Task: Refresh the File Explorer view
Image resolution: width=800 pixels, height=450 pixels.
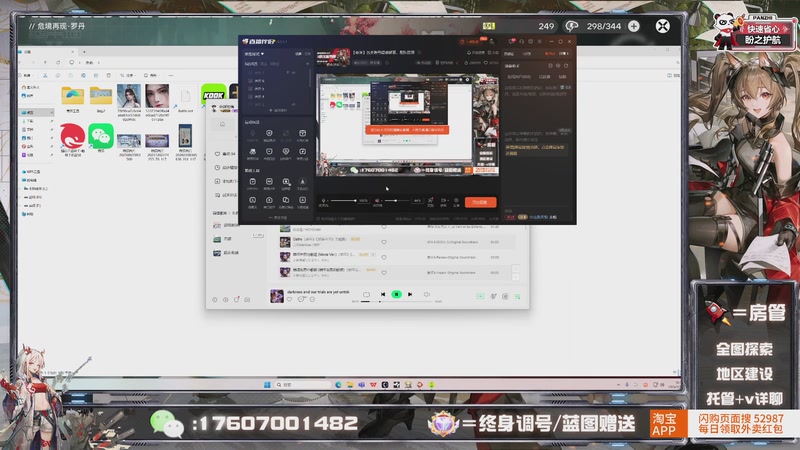Action: pyautogui.click(x=58, y=62)
